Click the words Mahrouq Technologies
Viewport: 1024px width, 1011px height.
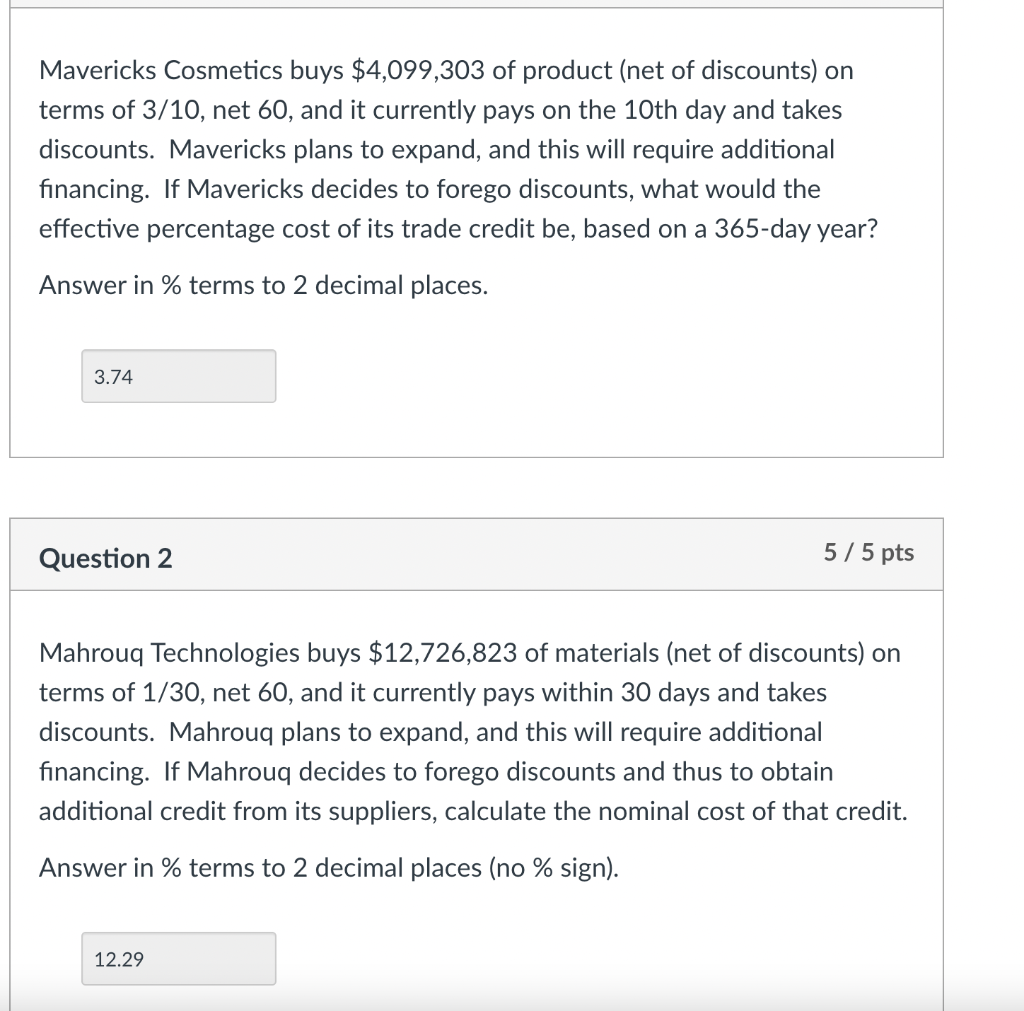168,653
